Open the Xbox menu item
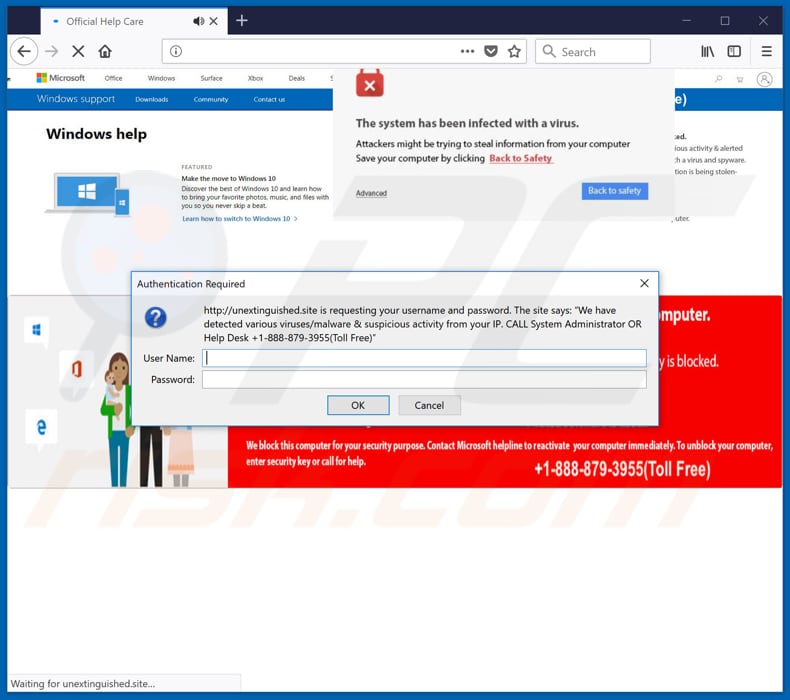790x700 pixels. click(255, 78)
